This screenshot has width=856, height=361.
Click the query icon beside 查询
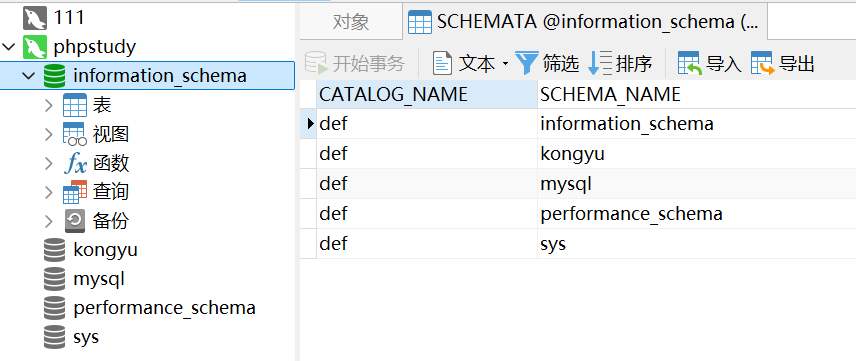pyautogui.click(x=75, y=192)
